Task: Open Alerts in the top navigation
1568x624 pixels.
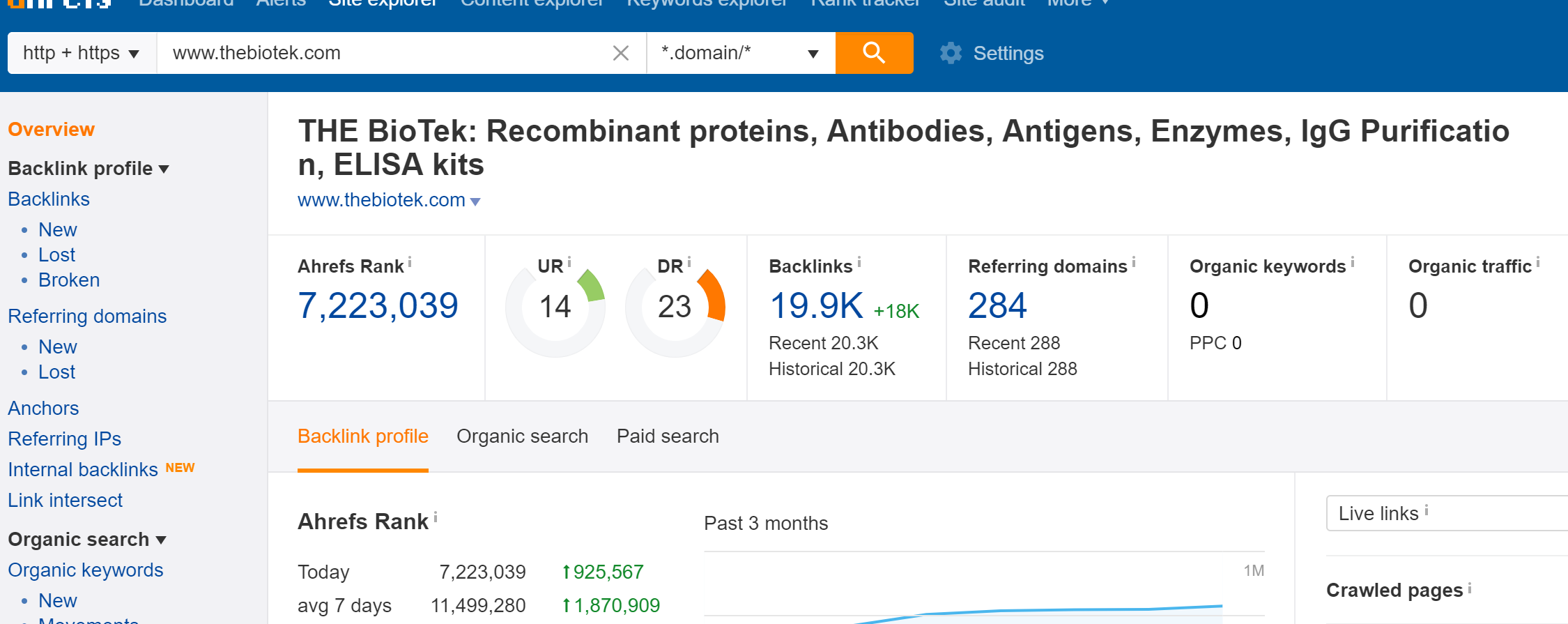Action: coord(281,3)
